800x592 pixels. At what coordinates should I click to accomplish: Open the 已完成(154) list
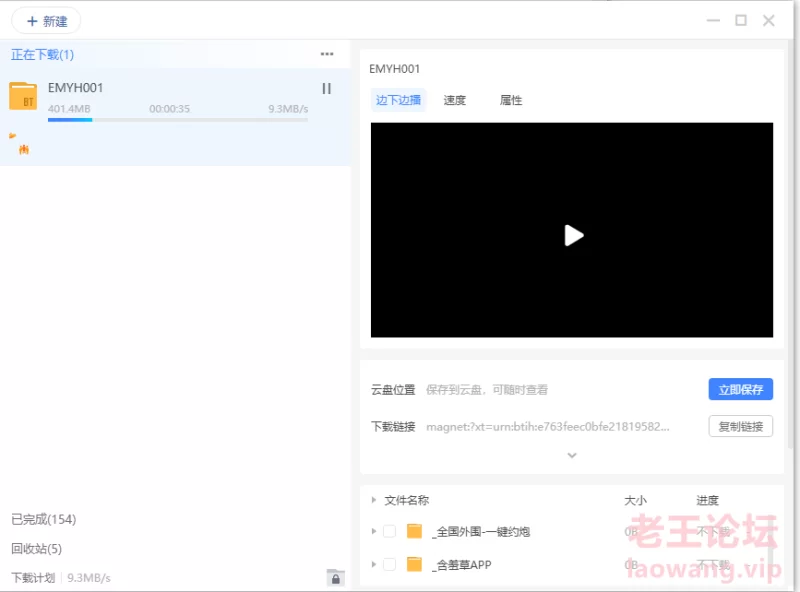coord(43,520)
